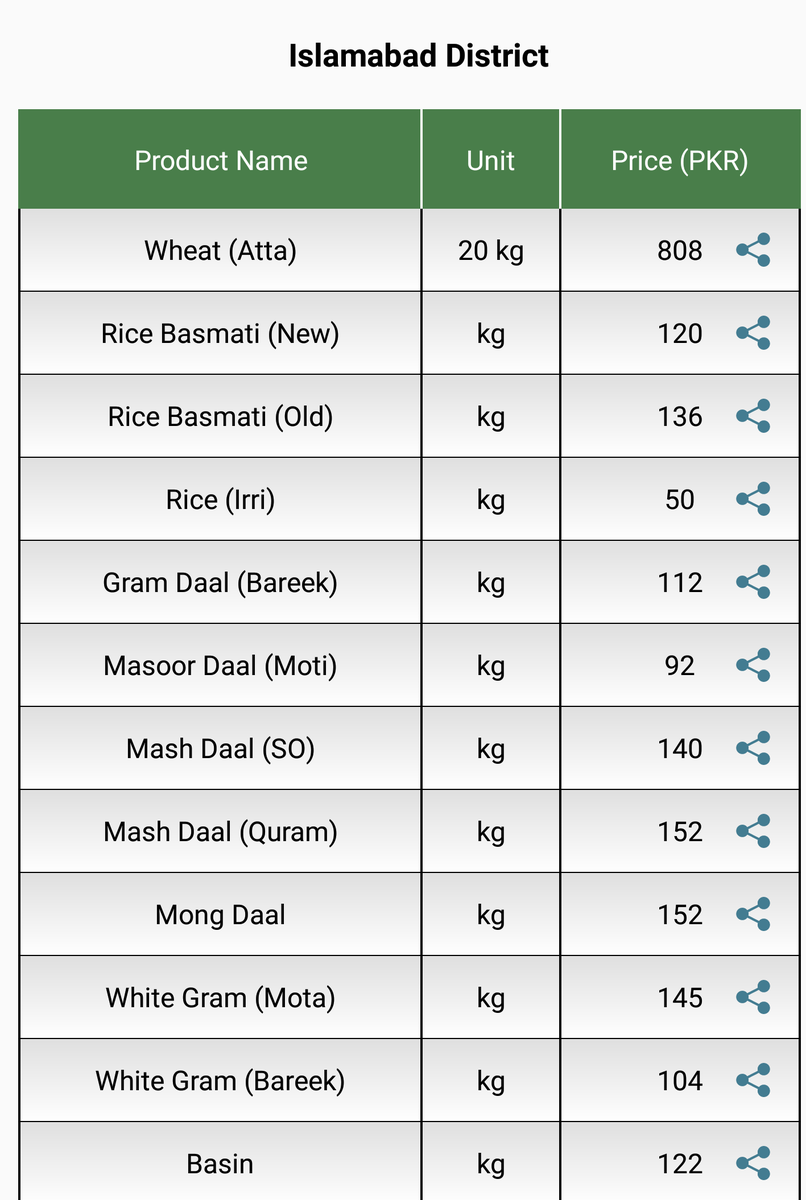This screenshot has width=806, height=1200.
Task: Click the Product Name column header
Action: coord(221,161)
